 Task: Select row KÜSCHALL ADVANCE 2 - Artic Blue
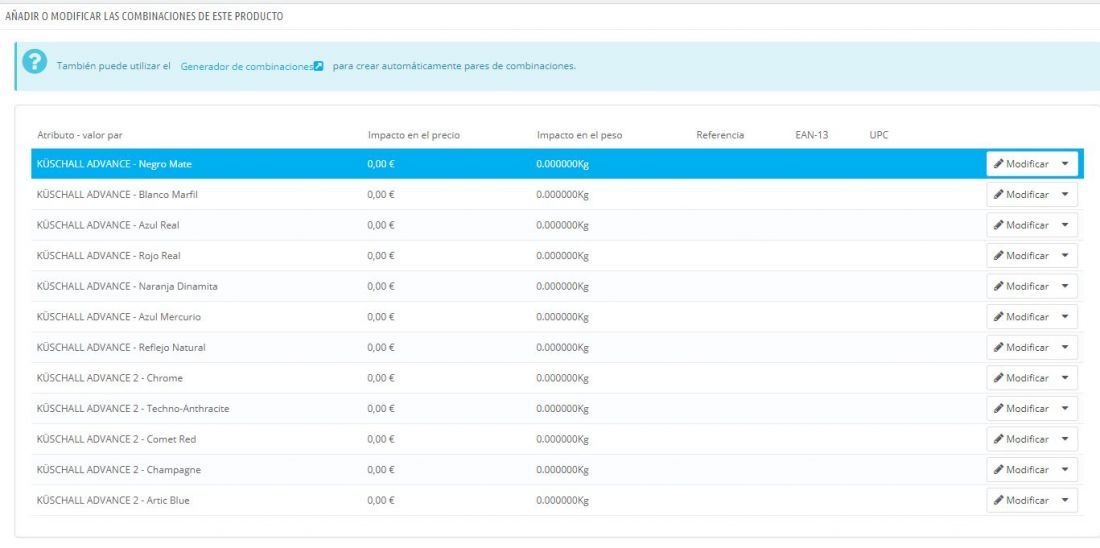coord(557,500)
